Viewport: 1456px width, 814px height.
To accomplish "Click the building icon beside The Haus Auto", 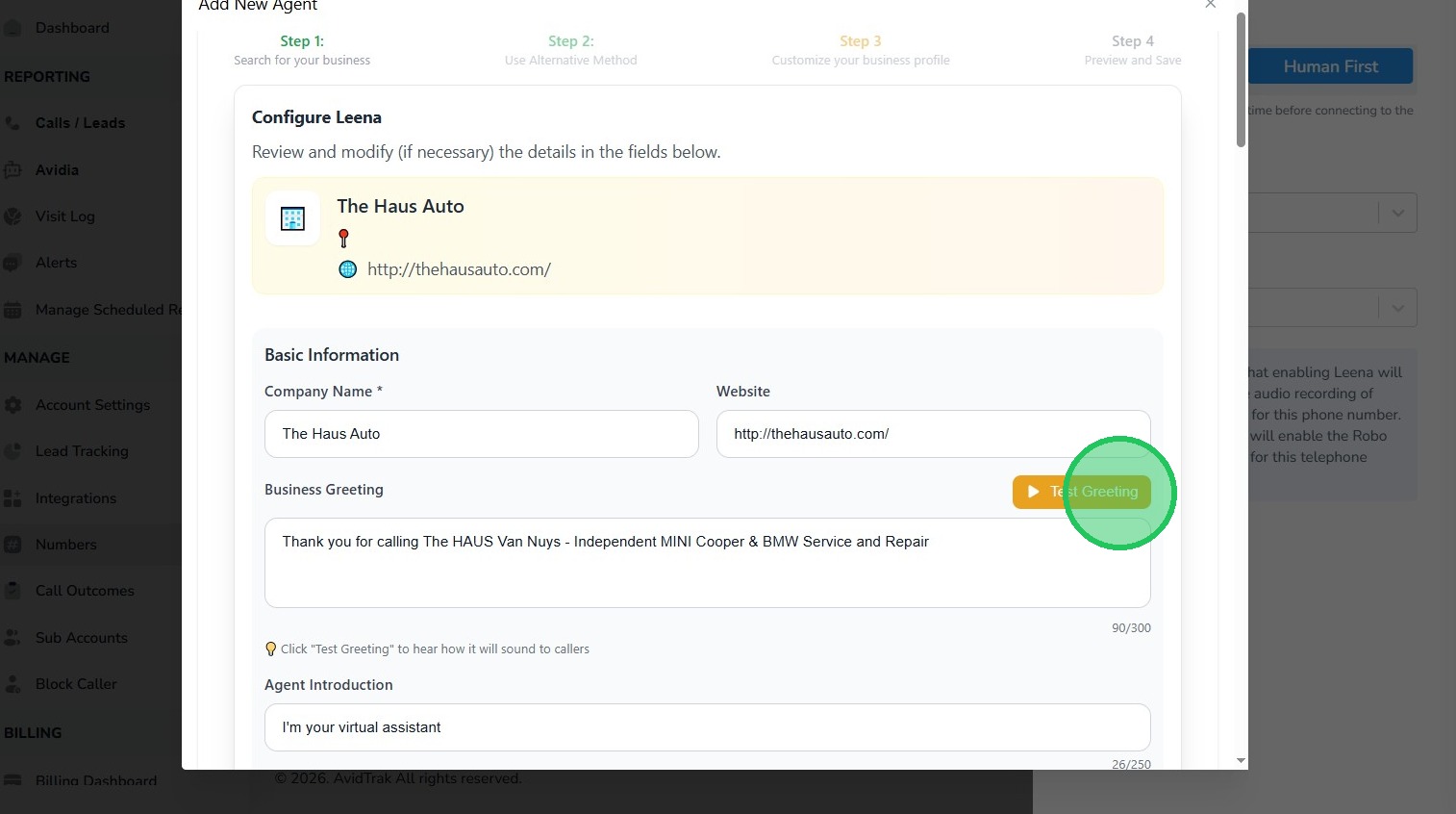I will 292,218.
